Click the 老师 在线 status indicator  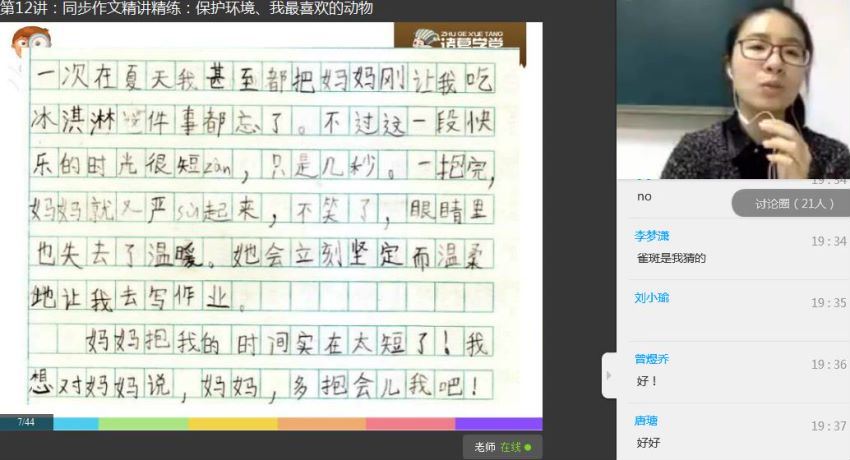(x=502, y=447)
